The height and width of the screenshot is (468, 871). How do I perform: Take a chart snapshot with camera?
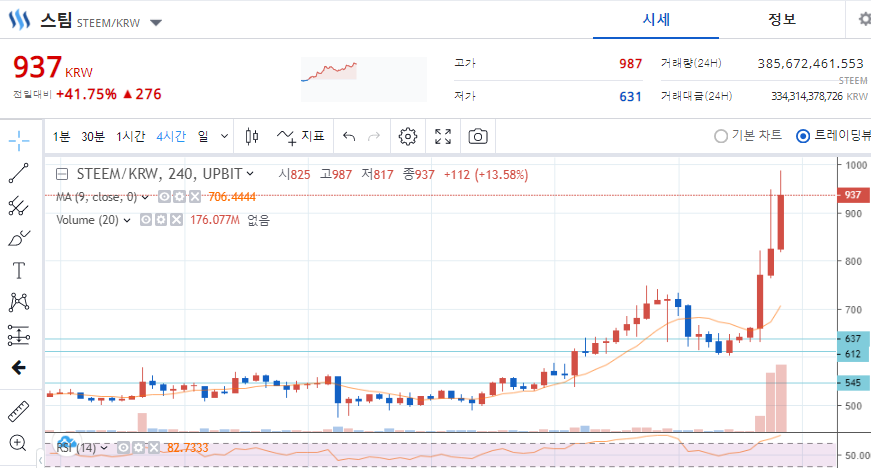[478, 136]
